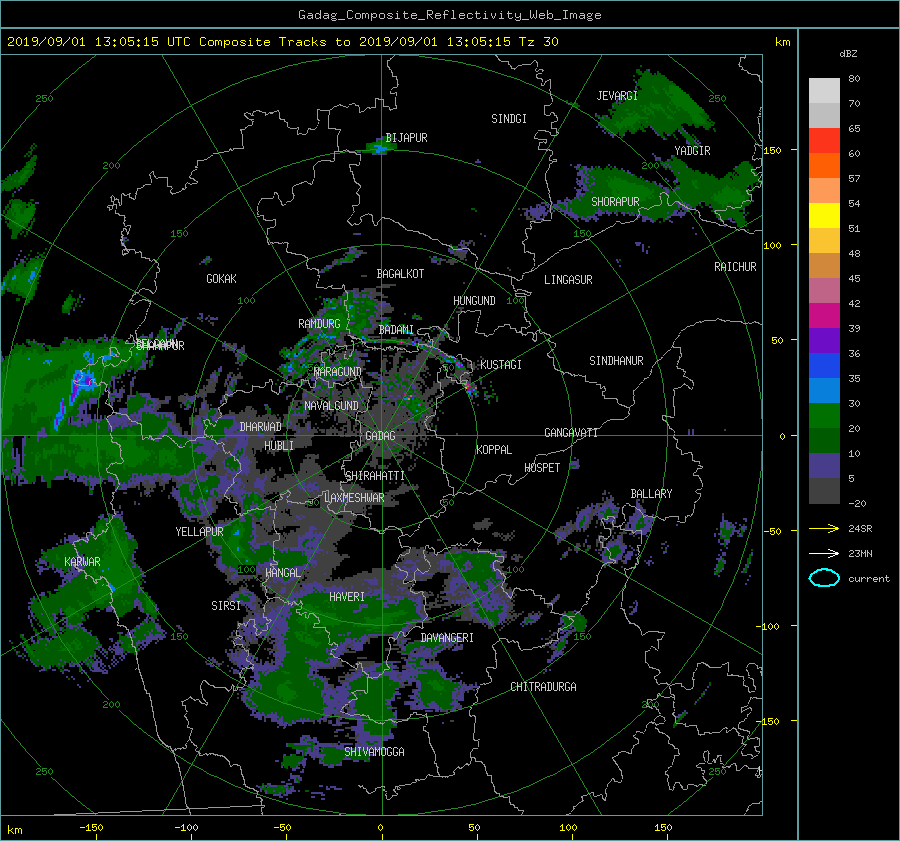Select the red 60–65 dBZ swatch

point(824,140)
